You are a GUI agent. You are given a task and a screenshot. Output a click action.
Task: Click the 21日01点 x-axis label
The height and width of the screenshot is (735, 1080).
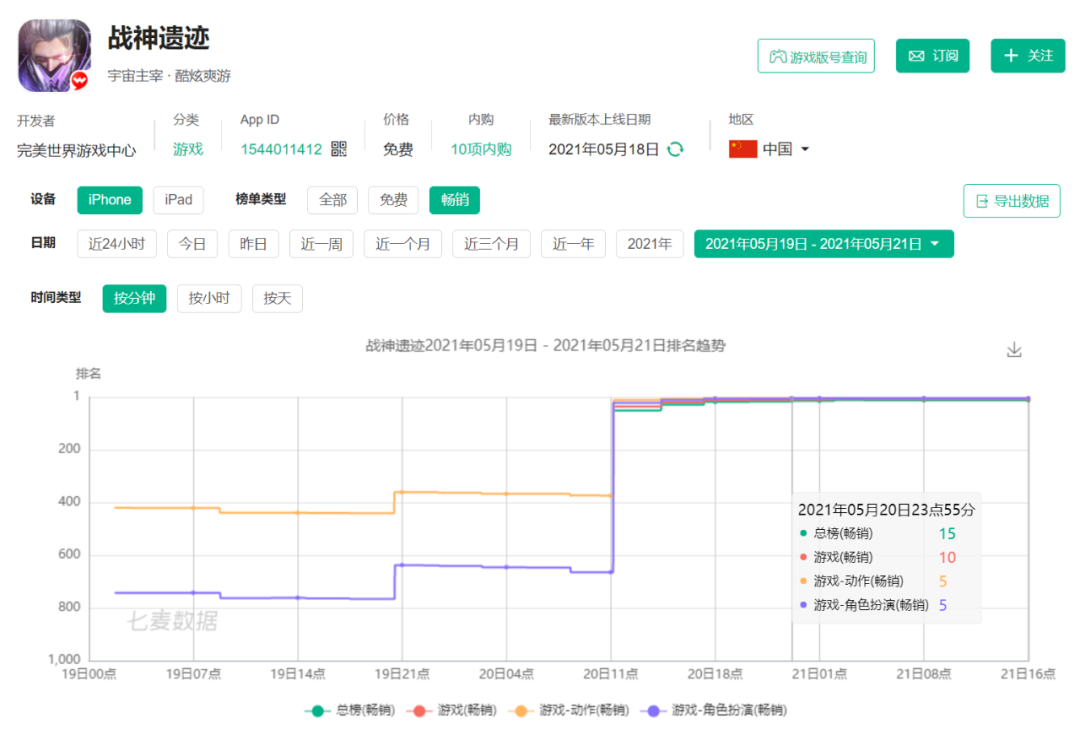click(x=819, y=674)
